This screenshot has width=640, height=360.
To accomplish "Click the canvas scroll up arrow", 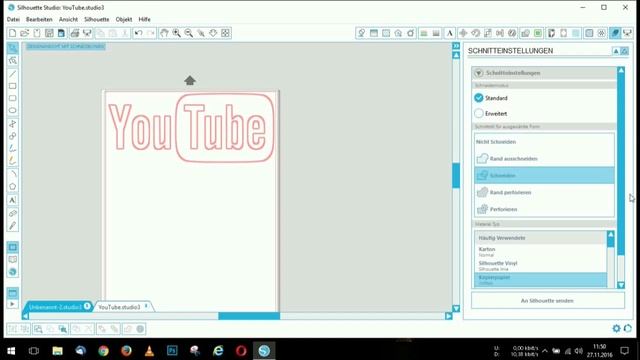I will [456, 55].
